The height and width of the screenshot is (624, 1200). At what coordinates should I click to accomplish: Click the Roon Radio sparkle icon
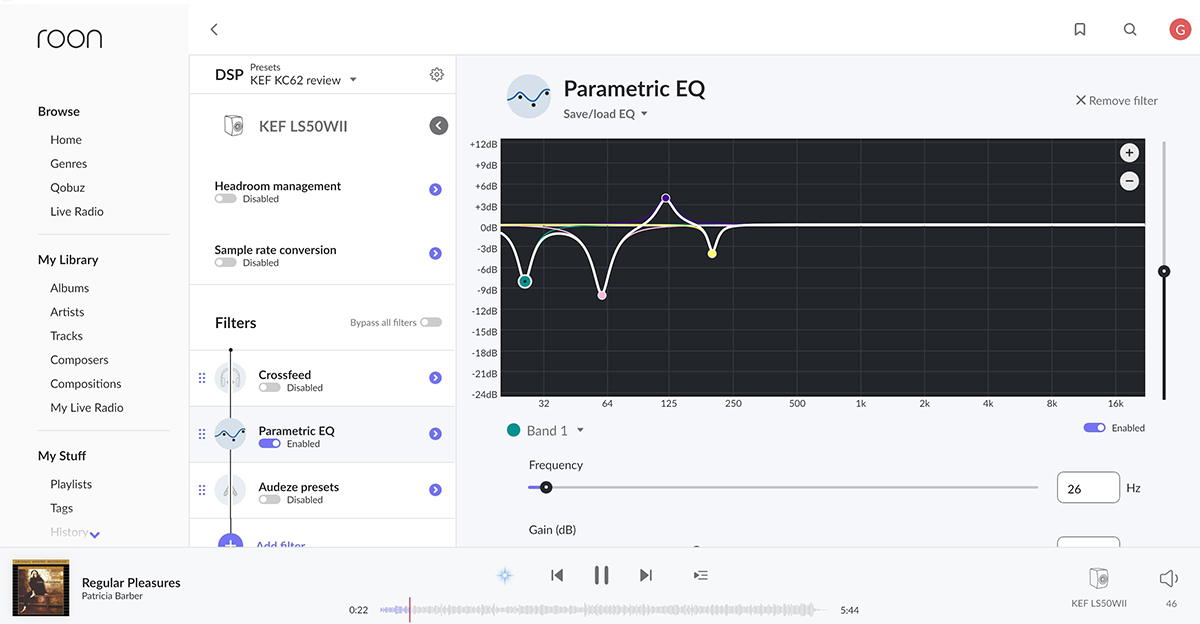505,575
